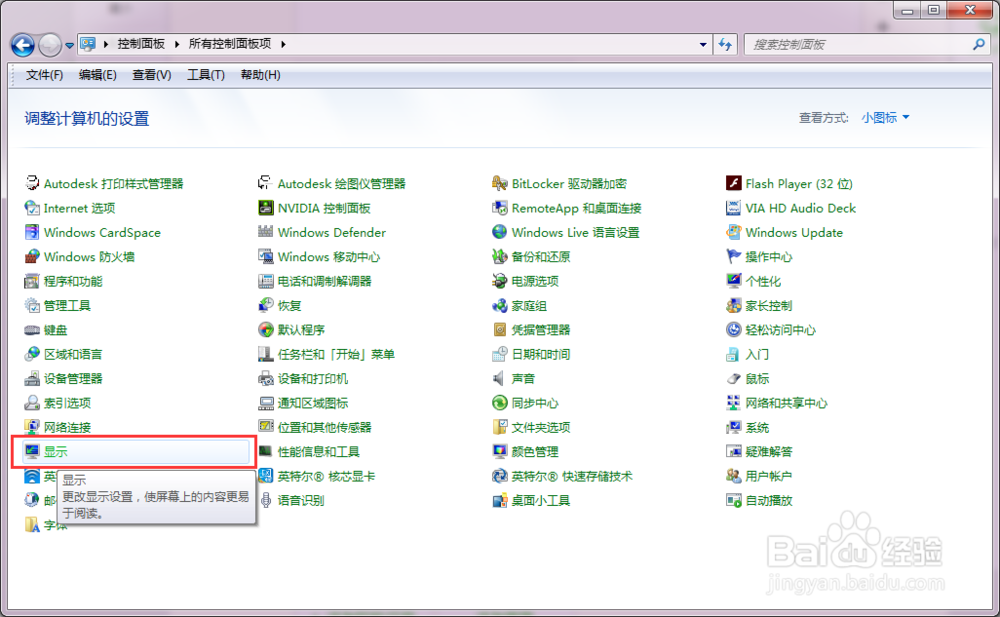Open the 工具(T) menu
This screenshot has width=1000, height=617.
point(205,75)
